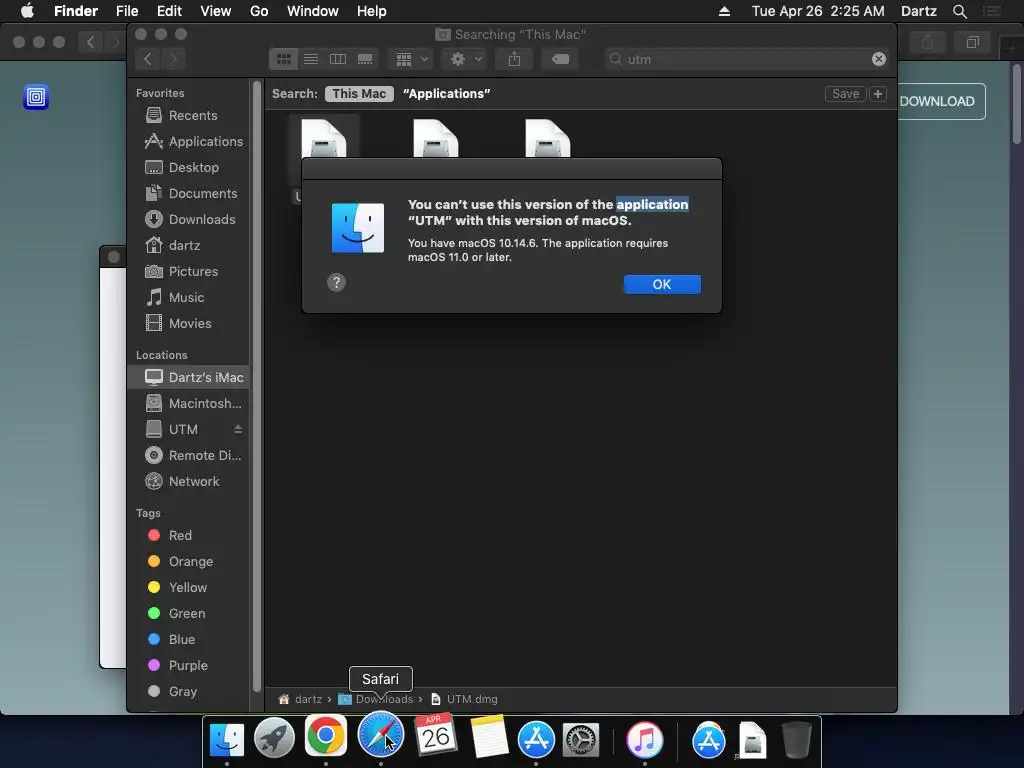Select the Orange tag
1024x768 pixels.
(188, 562)
